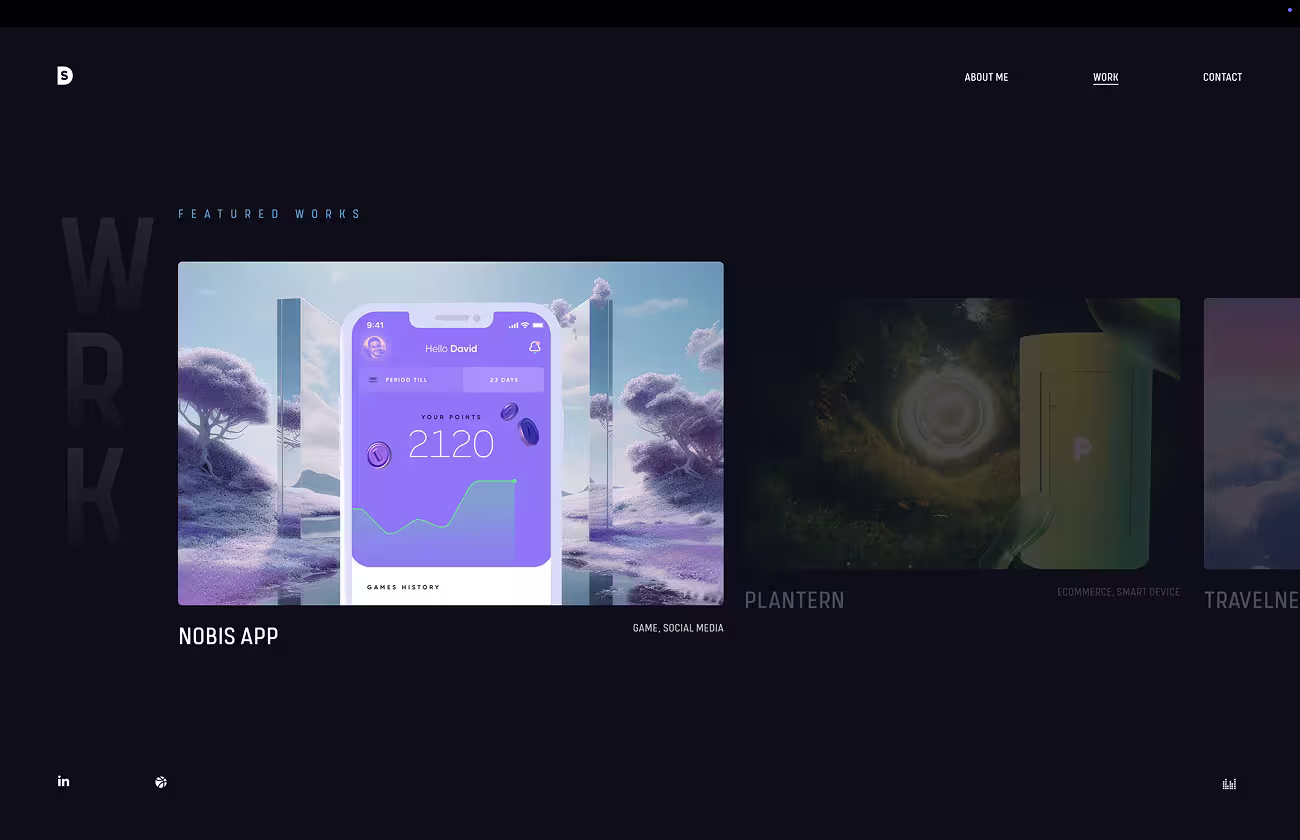
Task: Click the bell icon in the phone mockup
Action: [x=535, y=347]
